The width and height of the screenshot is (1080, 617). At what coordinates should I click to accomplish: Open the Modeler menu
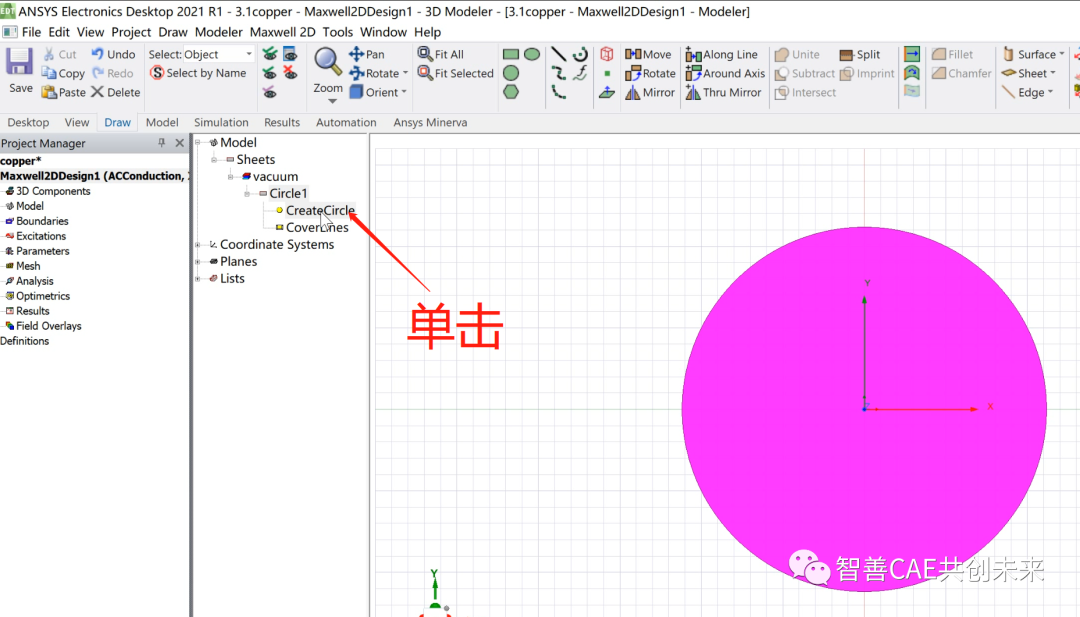(x=218, y=31)
